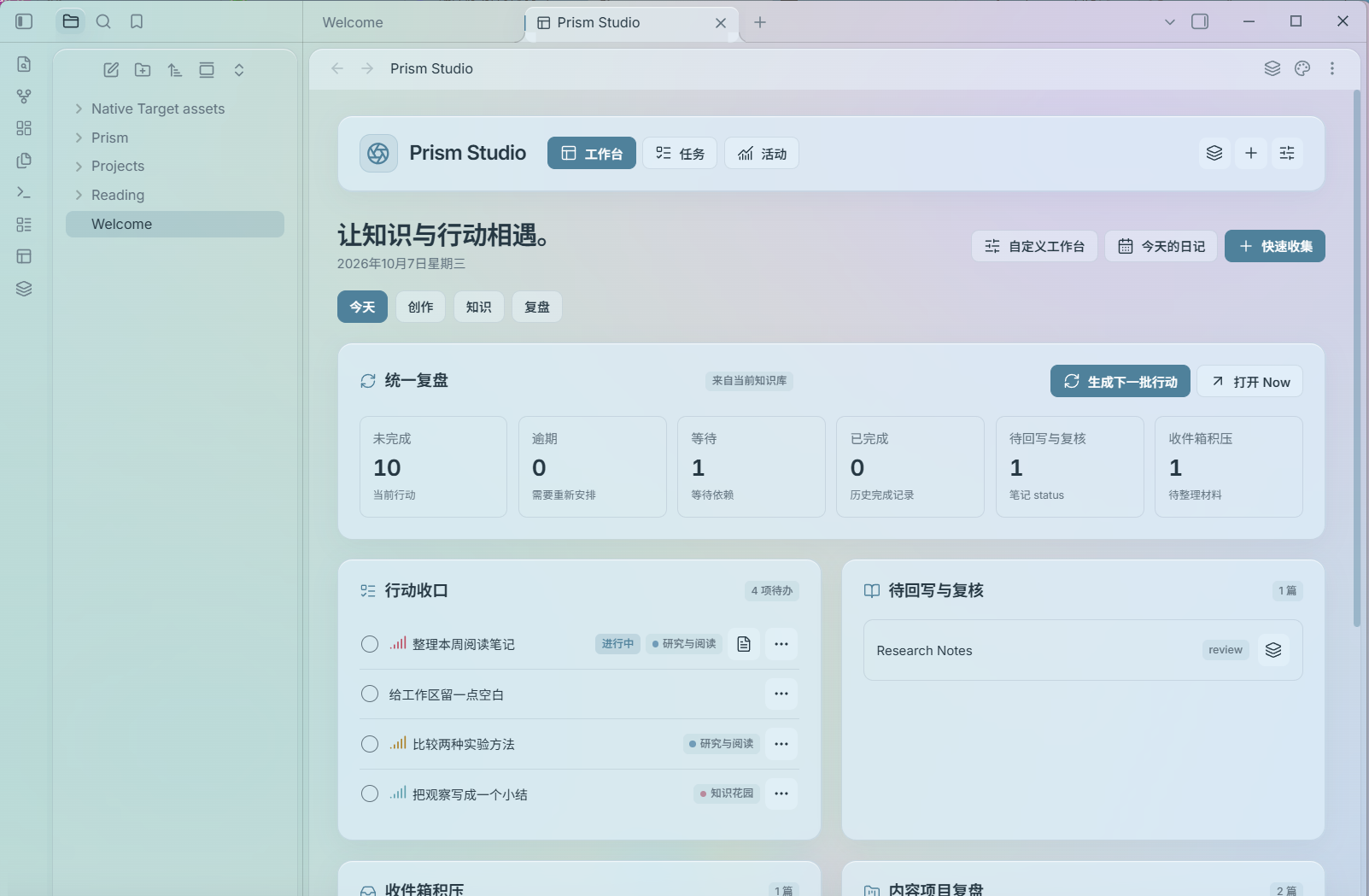Viewport: 1369px width, 896px height.
Task: Open the palette theme icon in header
Action: [x=1302, y=68]
